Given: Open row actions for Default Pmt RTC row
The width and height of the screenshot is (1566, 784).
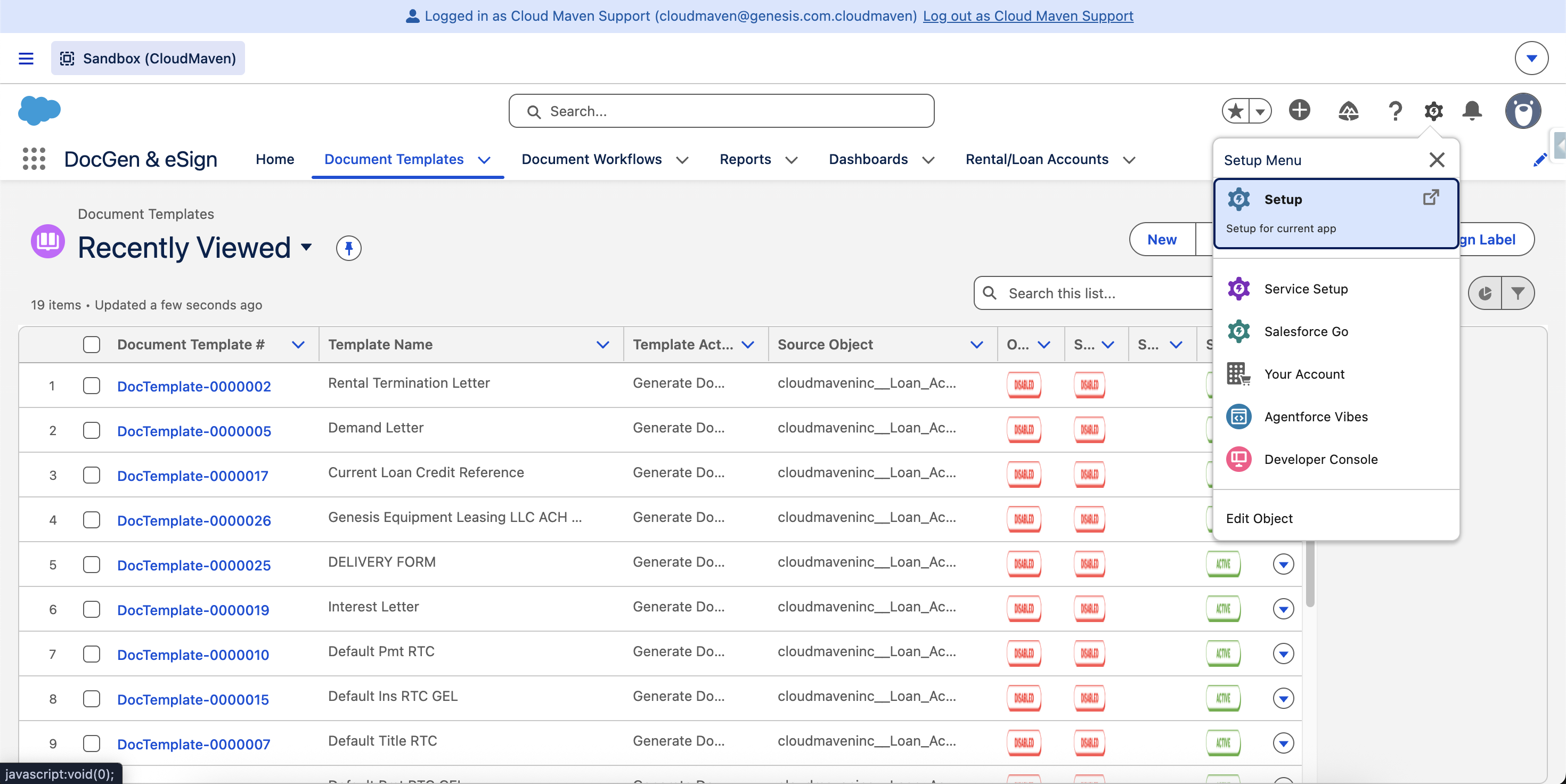Looking at the screenshot, I should pyautogui.click(x=1283, y=654).
